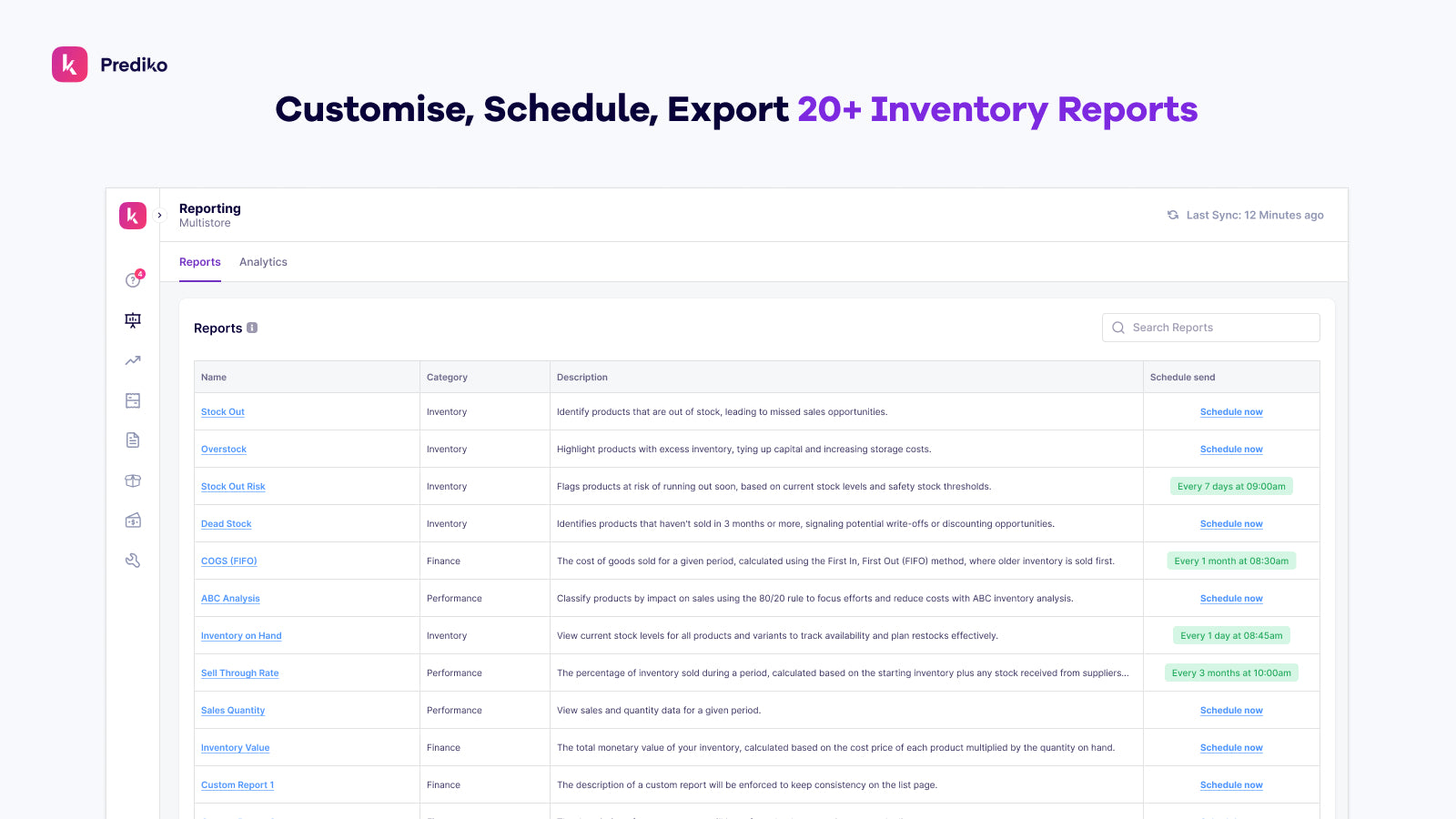Click the info icon next to Reports heading
The height and width of the screenshot is (819, 1456).
point(252,328)
